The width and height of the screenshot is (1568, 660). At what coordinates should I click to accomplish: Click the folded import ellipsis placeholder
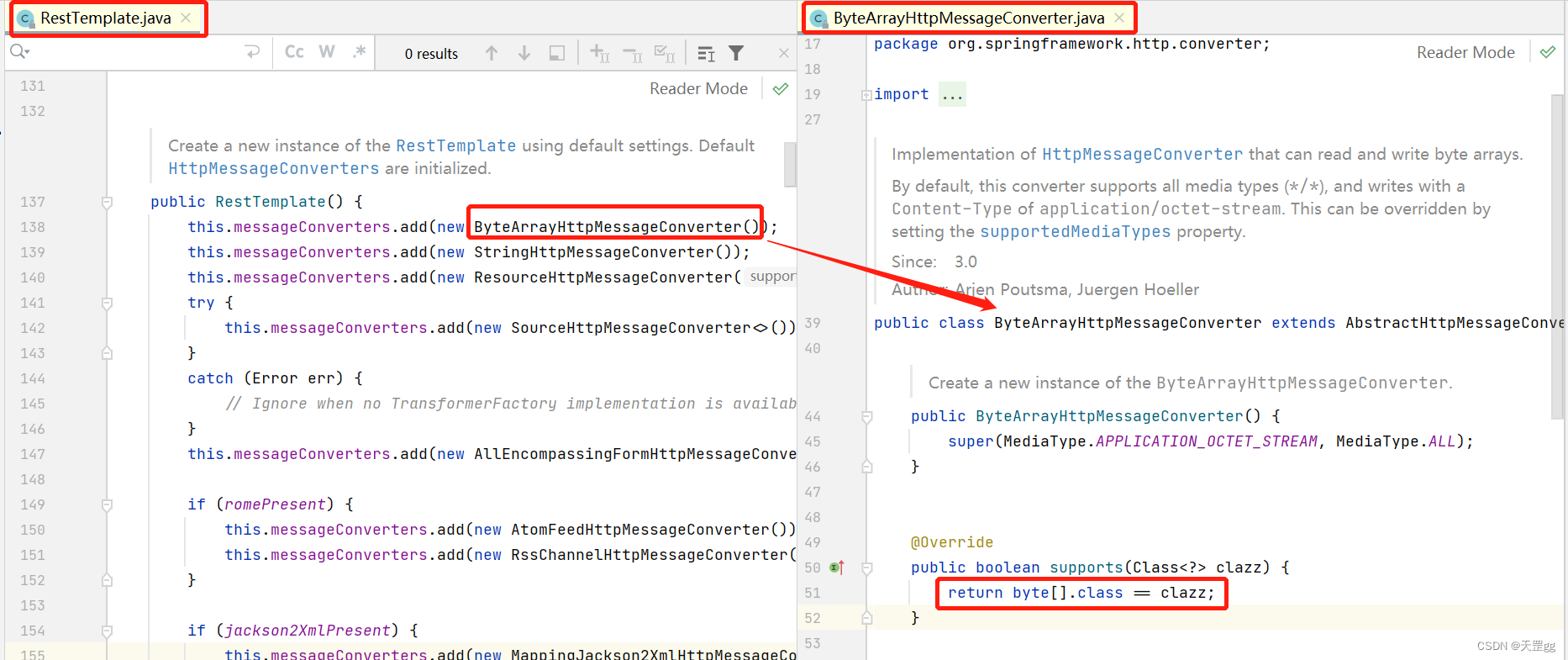tap(953, 94)
